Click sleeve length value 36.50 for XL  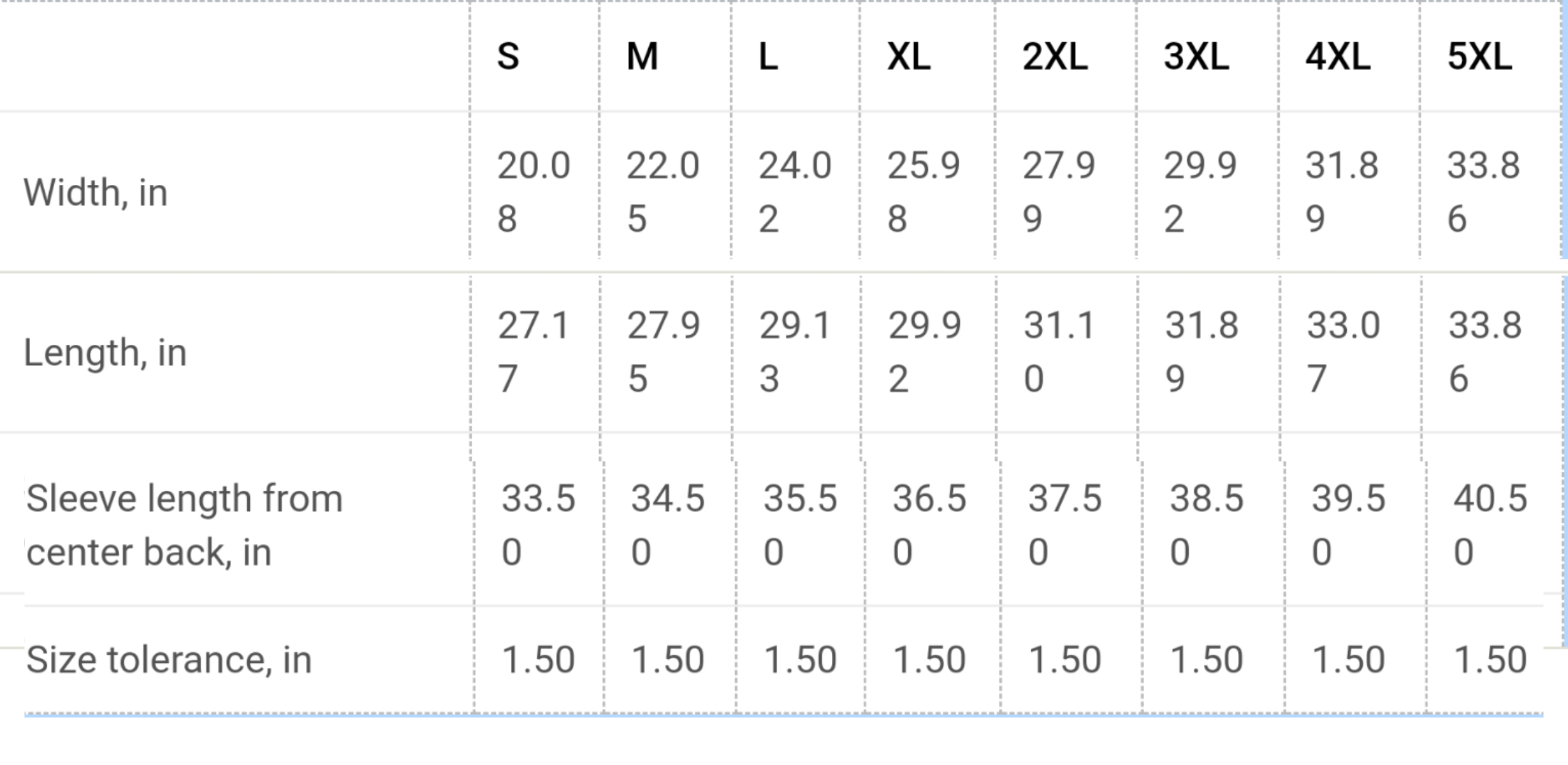pos(929,525)
